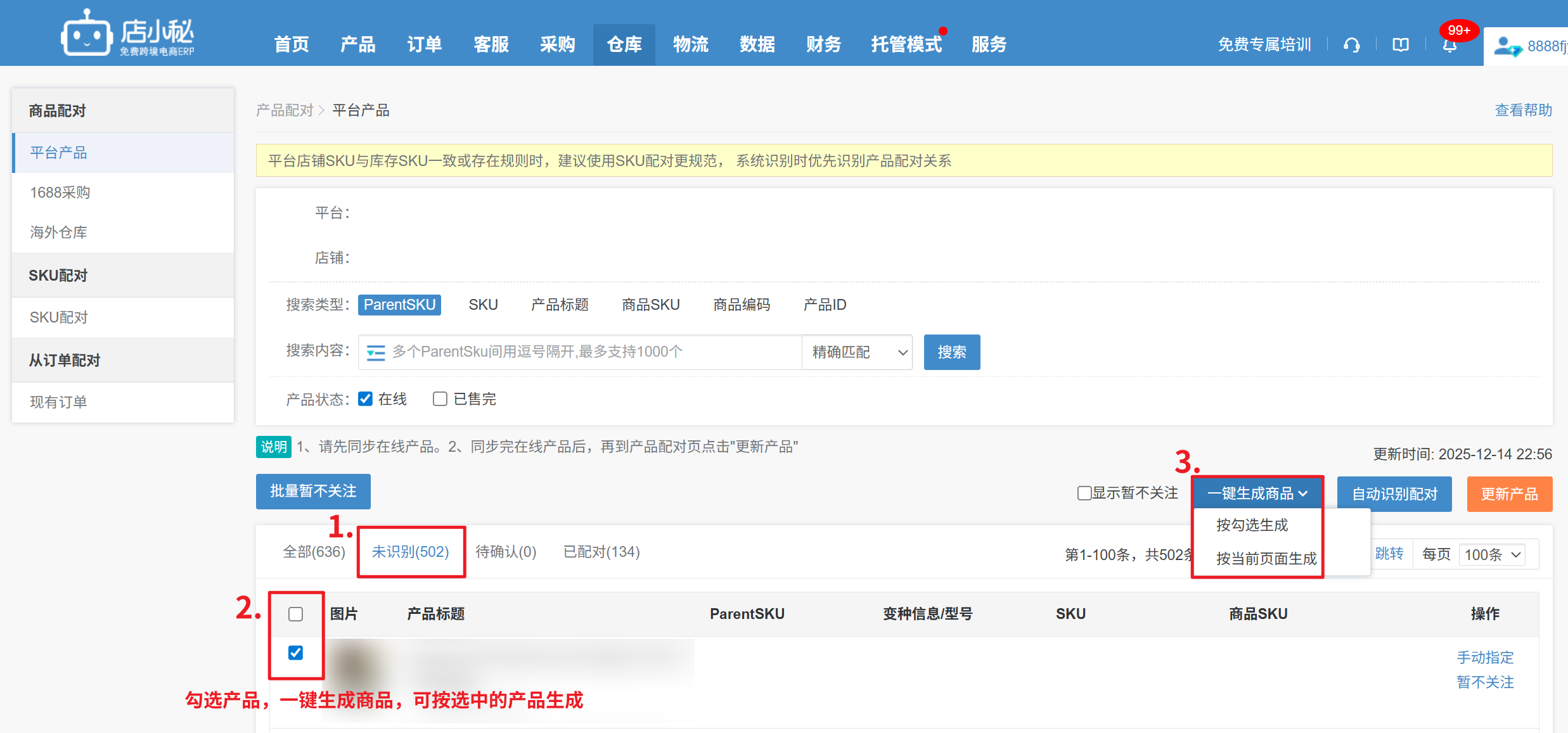Screen dimensions: 1568x733
Task: Open the 100条 per-page dropdown
Action: 1492,555
